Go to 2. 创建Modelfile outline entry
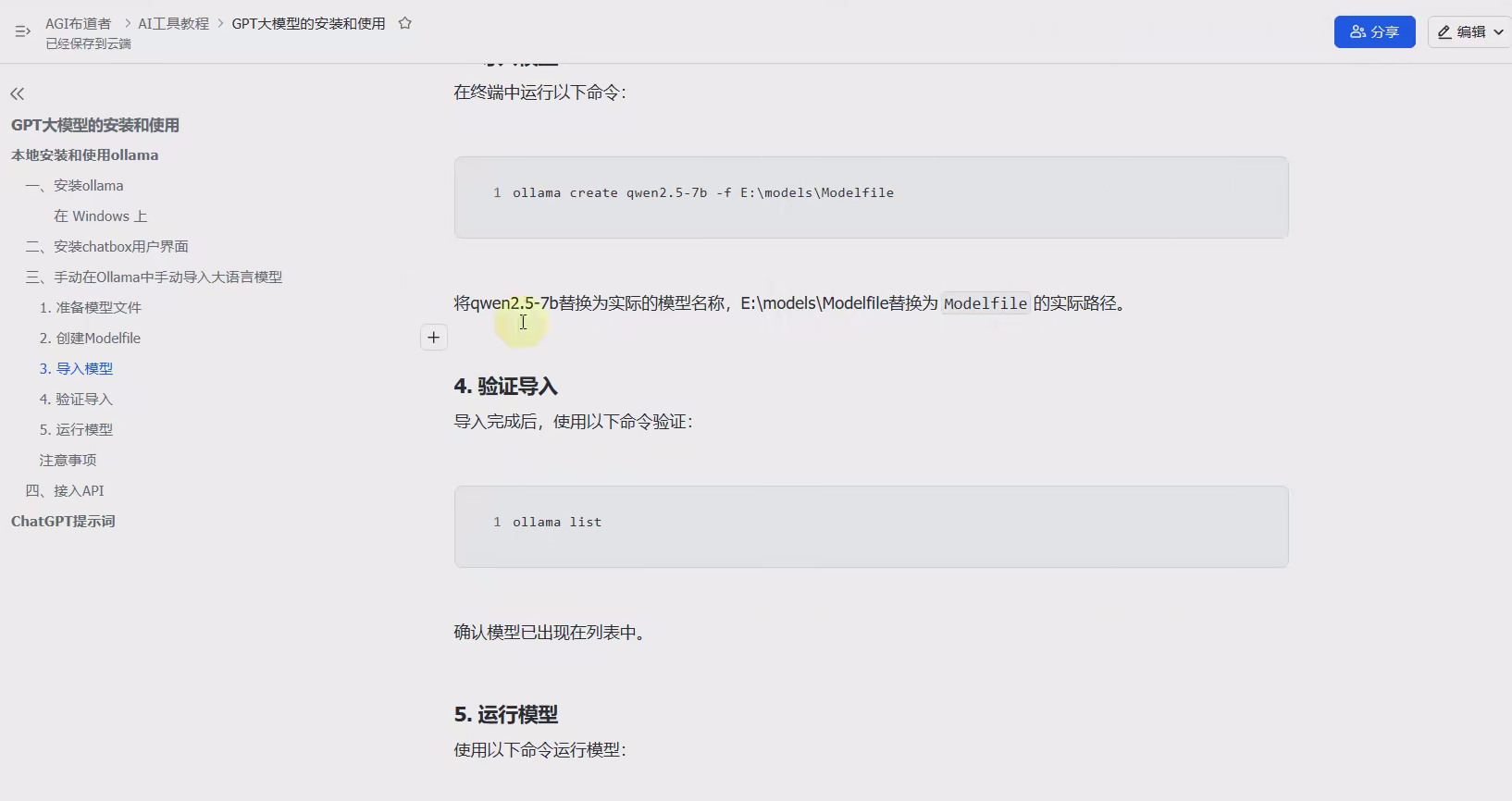The image size is (1512, 801). [90, 339]
